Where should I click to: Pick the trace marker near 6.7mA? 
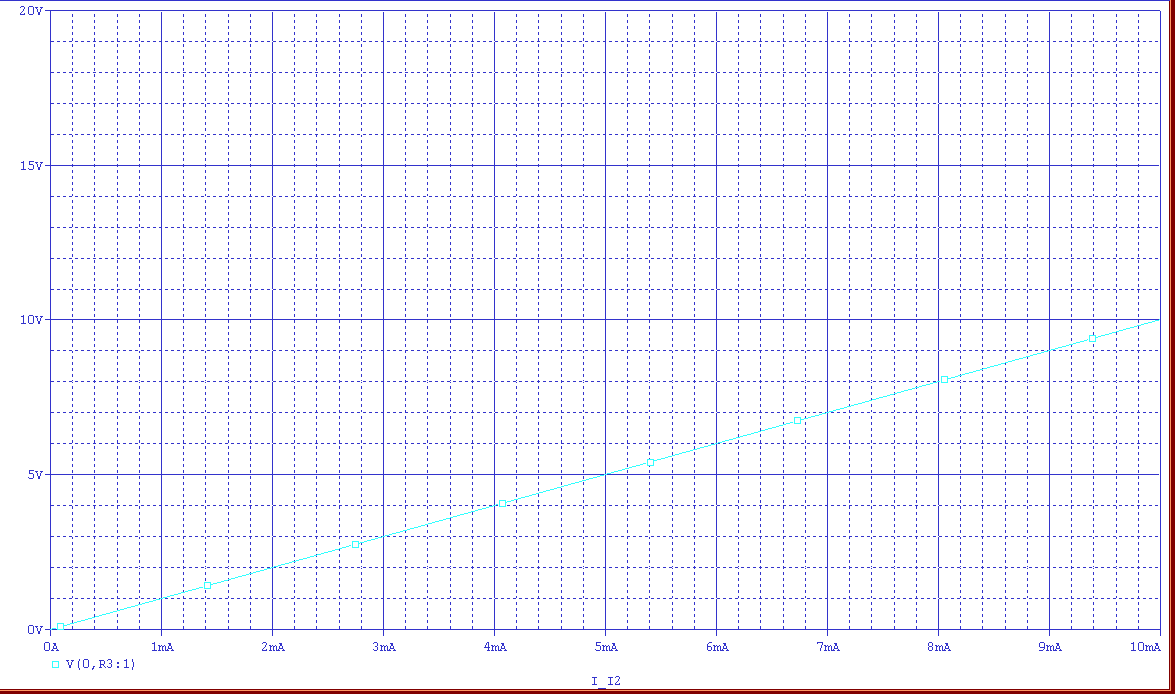(797, 421)
